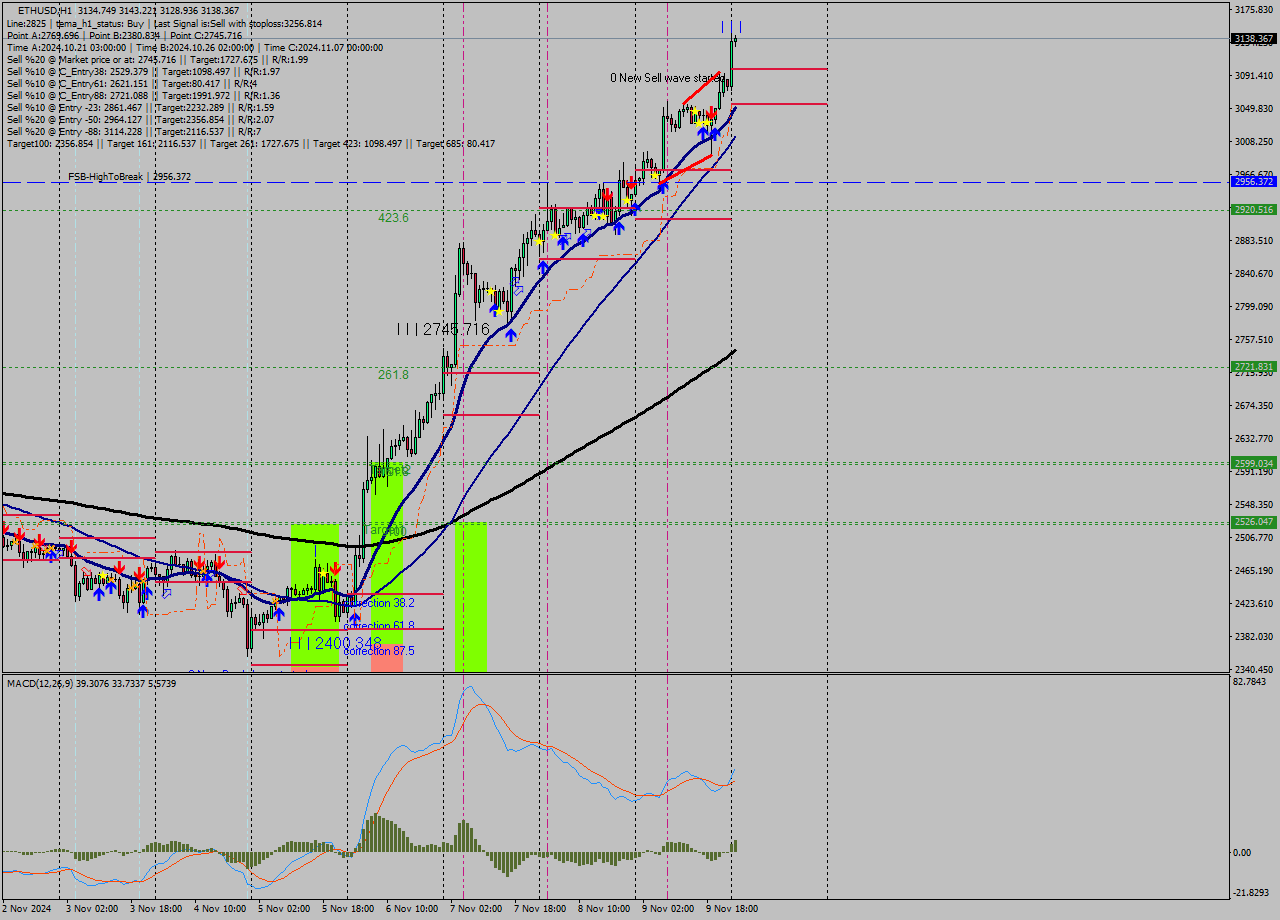Click the 2757.510 price axis value

pyautogui.click(x=1253, y=340)
